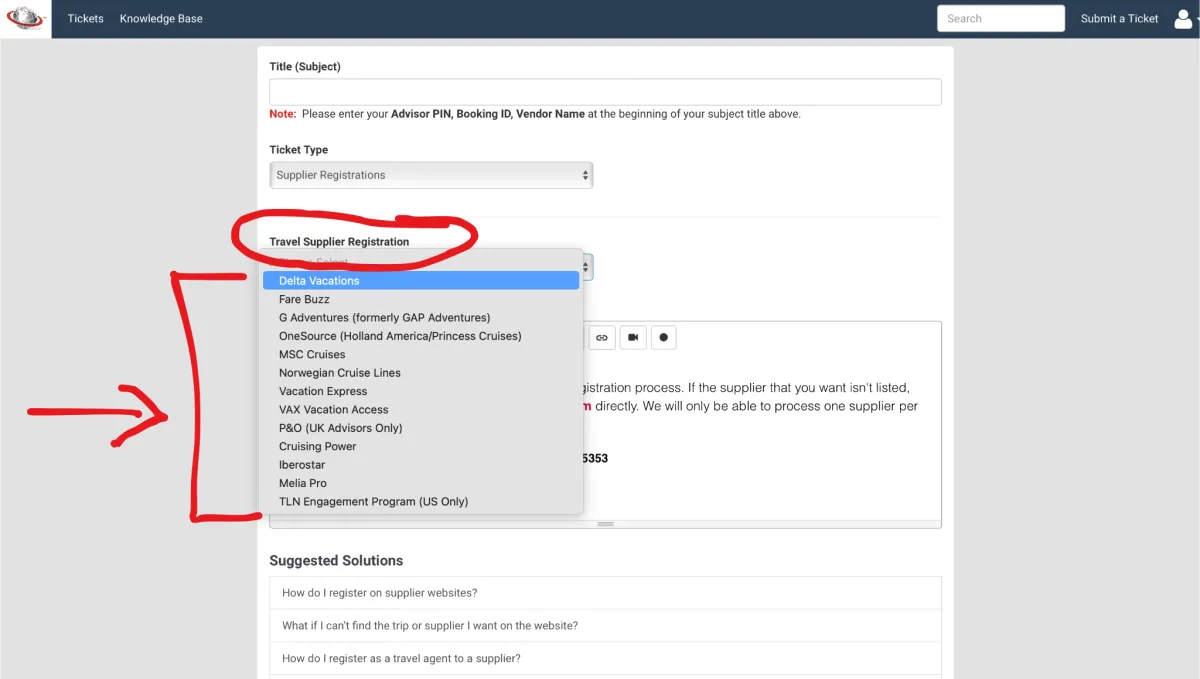Choose G Adventures (formerly GAP Adventures)
The width and height of the screenshot is (1200, 679).
point(421,318)
